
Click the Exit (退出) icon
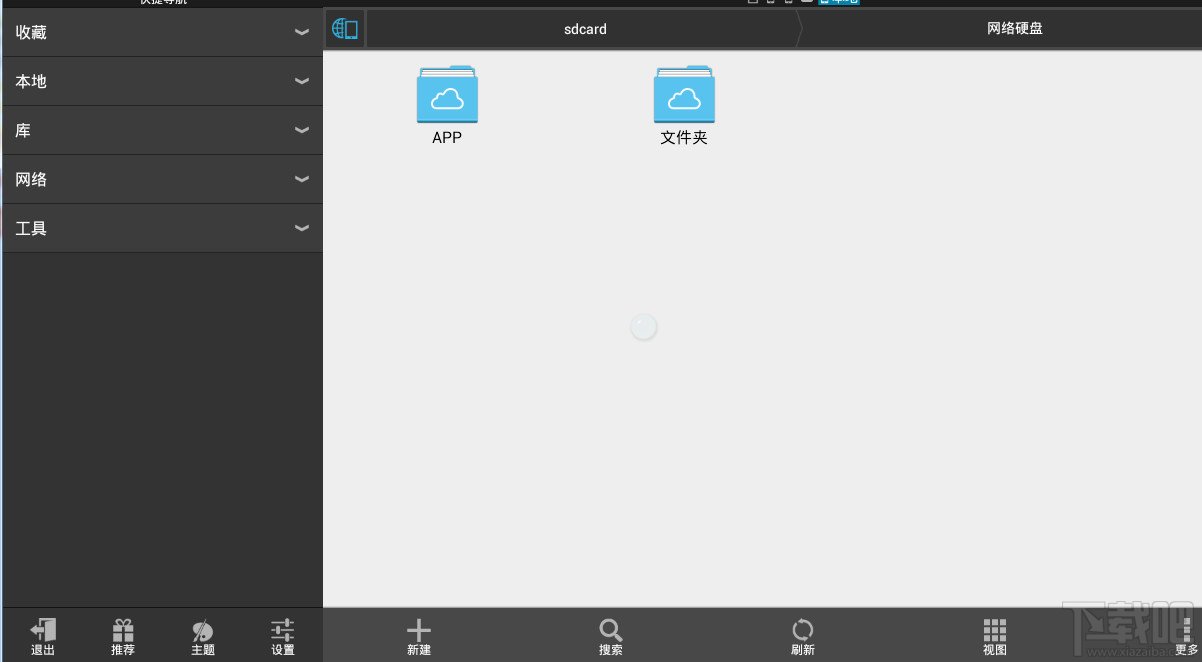pyautogui.click(x=43, y=630)
